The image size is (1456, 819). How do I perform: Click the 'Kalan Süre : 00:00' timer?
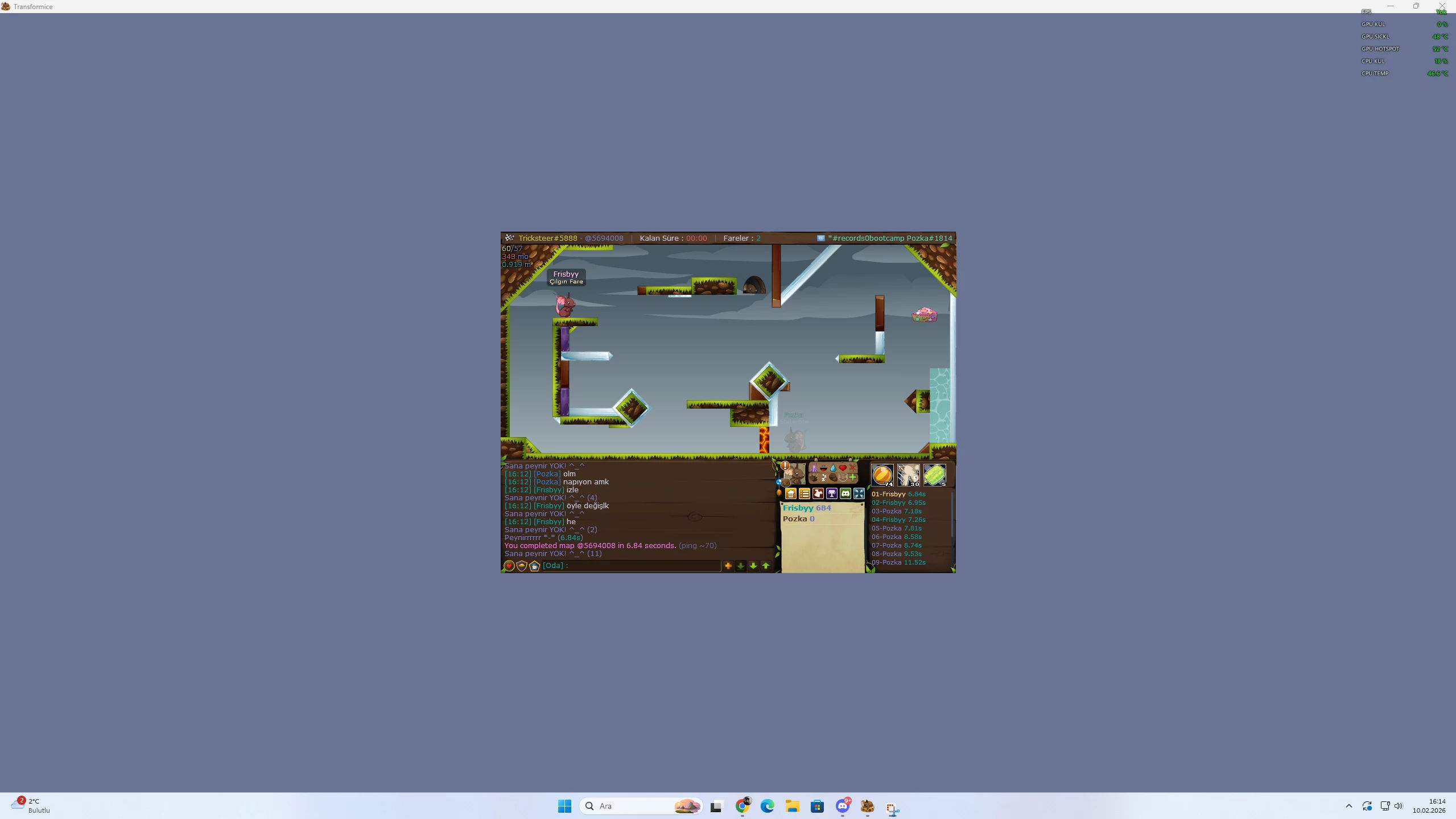click(x=673, y=238)
